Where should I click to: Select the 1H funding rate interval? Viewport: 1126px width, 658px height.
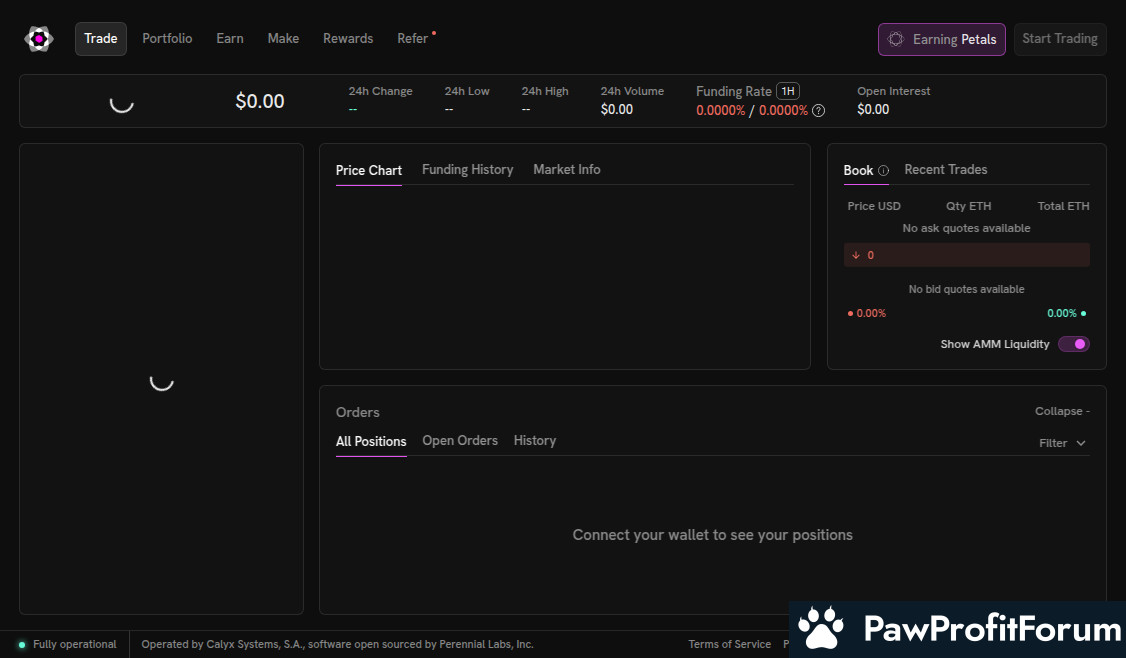click(787, 91)
